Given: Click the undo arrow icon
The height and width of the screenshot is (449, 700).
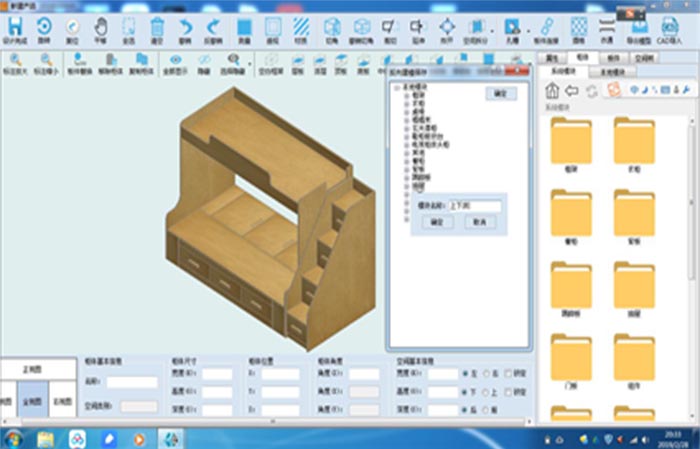Looking at the screenshot, I should [x=185, y=27].
